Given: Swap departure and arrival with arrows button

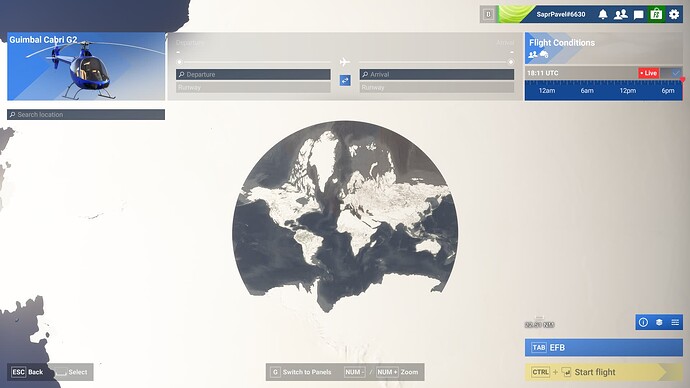Looking at the screenshot, I should [345, 81].
